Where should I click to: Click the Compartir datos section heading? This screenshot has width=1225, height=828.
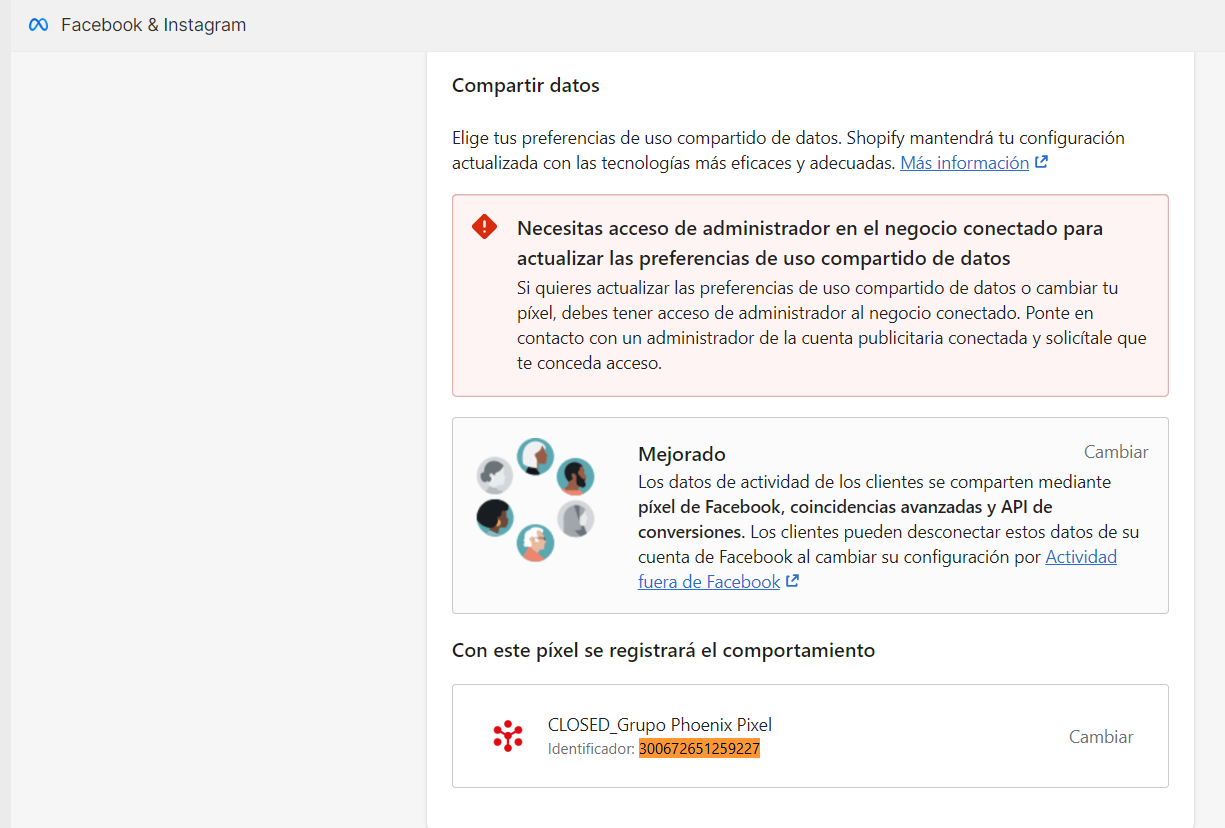[x=525, y=85]
